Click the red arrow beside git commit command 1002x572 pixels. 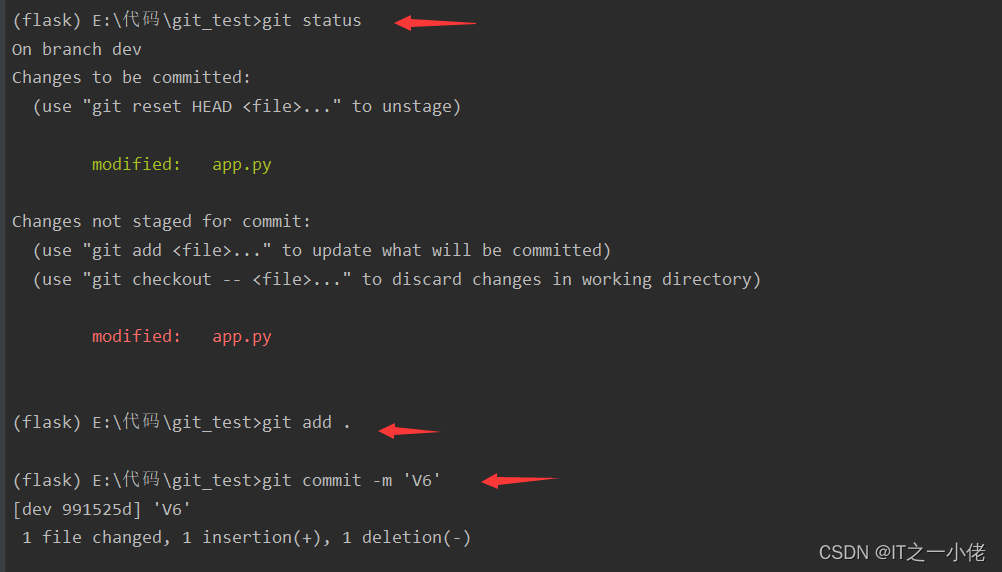coord(518,481)
